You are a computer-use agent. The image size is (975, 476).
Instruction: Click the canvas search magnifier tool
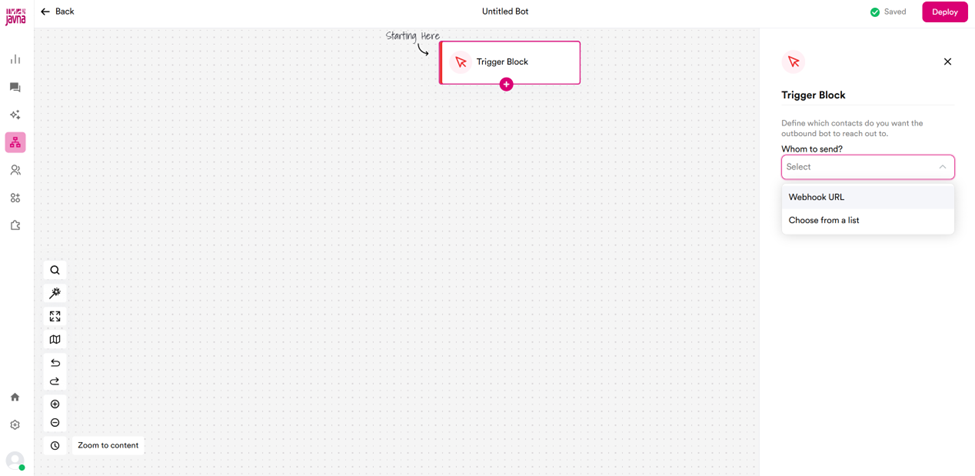pyautogui.click(x=55, y=270)
